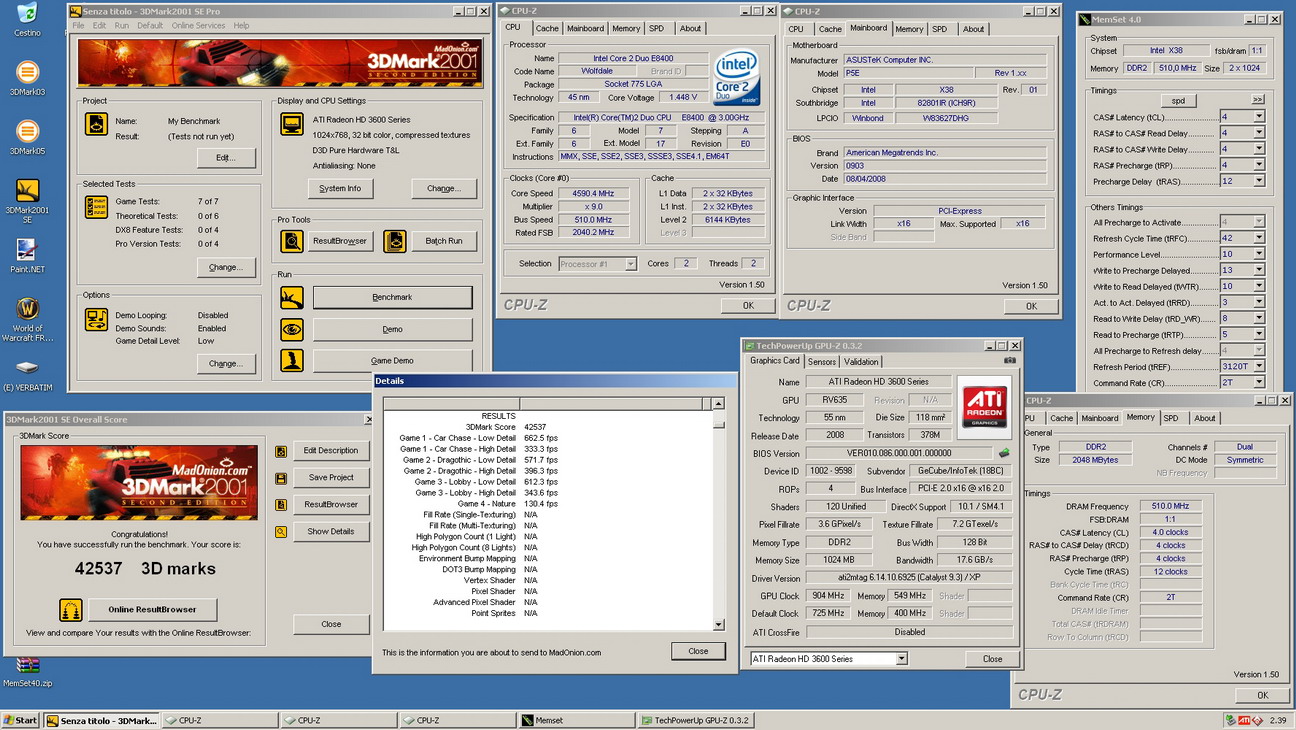The image size is (1296, 730).
Task: Close the Details results window with Close button
Action: [x=698, y=651]
